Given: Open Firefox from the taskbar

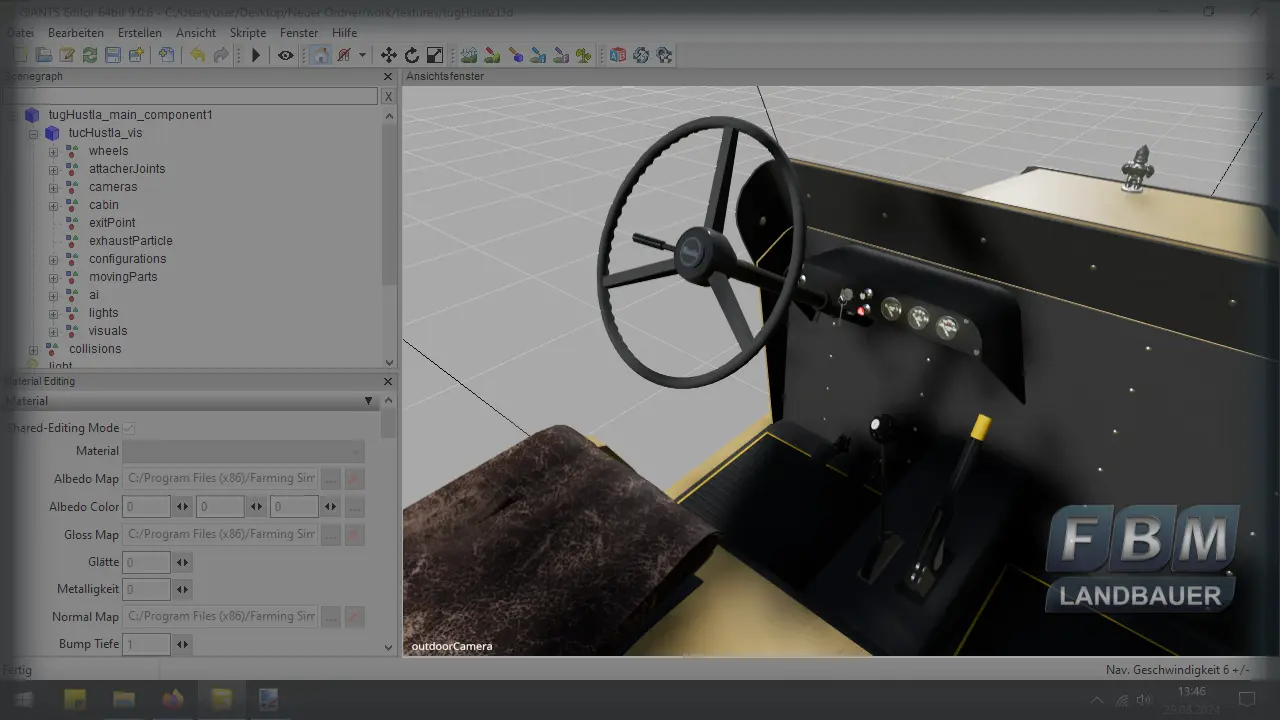Looking at the screenshot, I should (172, 699).
